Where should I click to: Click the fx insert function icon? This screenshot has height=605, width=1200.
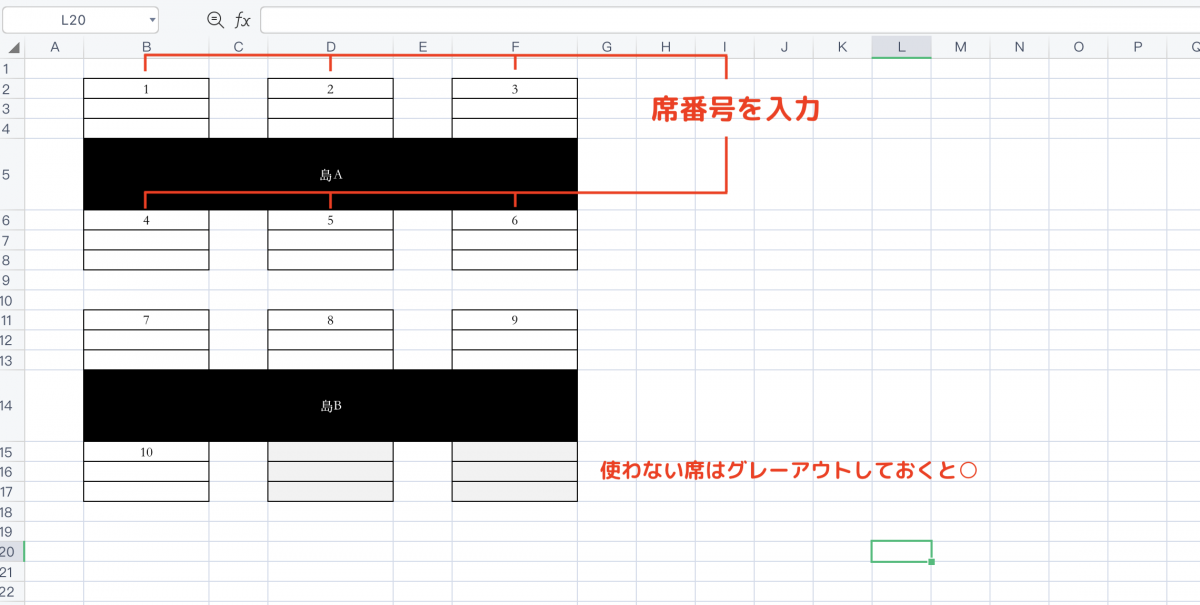point(242,20)
